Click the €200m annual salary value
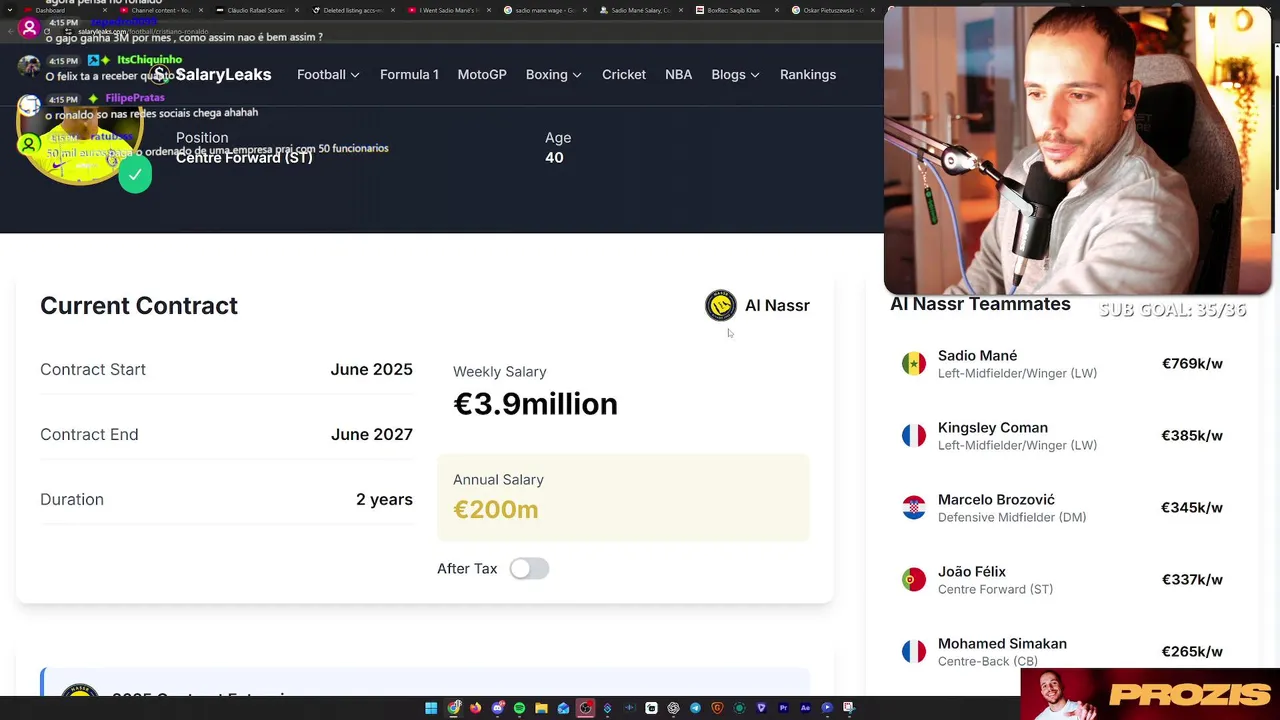This screenshot has height=720, width=1280. pos(496,510)
